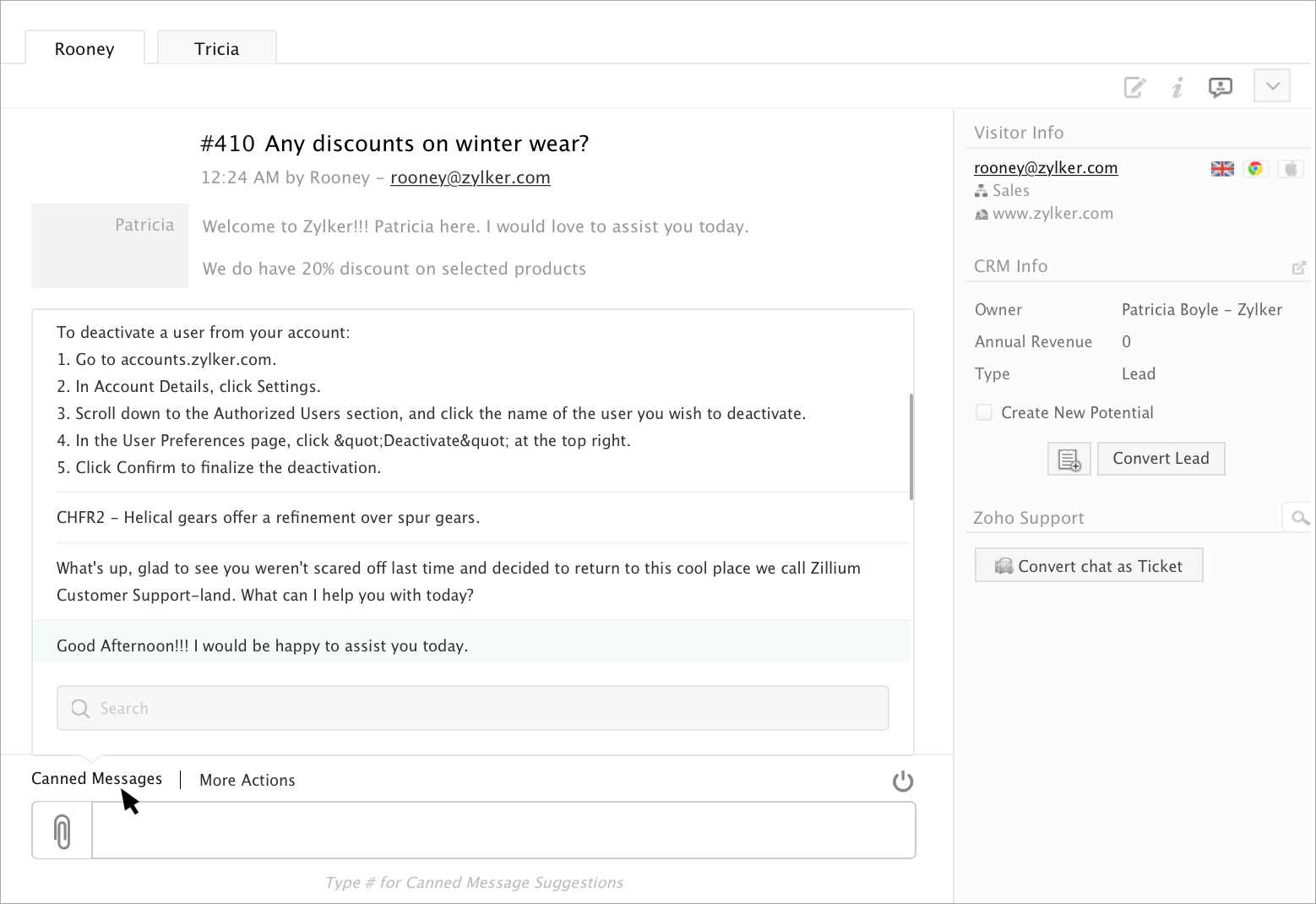Viewport: 1316px width, 904px height.
Task: Click the canned messages Search field
Action: click(x=473, y=708)
